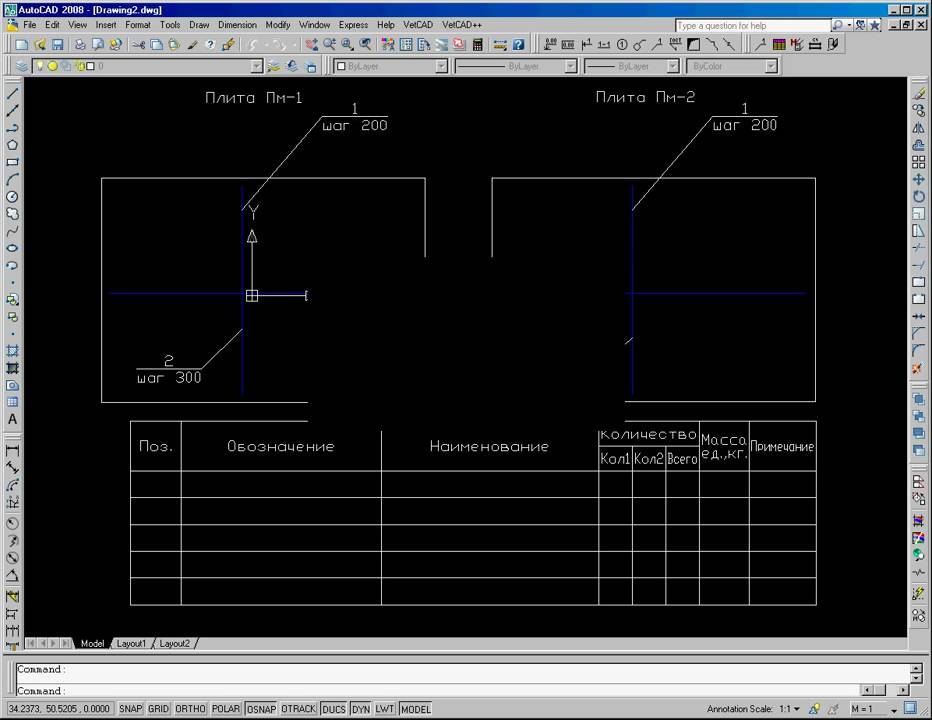Screen dimensions: 932x720
Task: Click the Zoom Realtime magnifier icon
Action: [329, 45]
